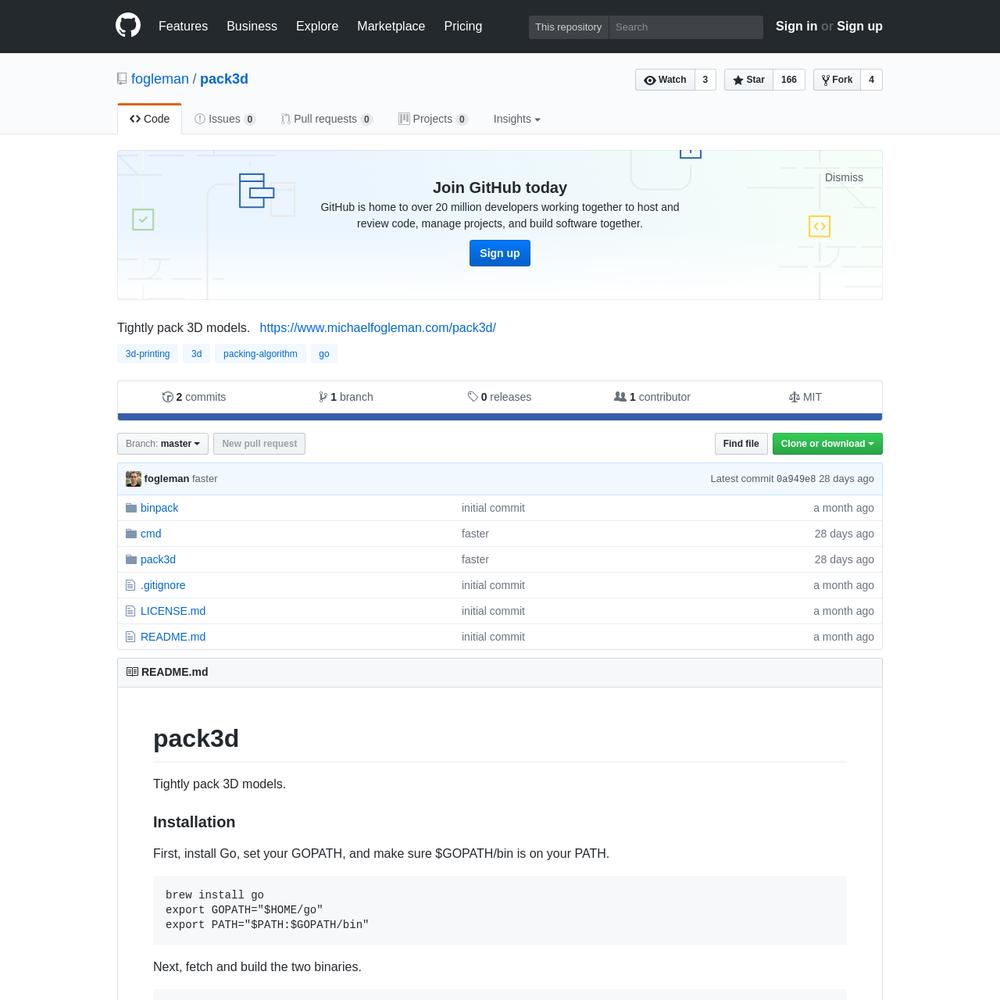Open the Issues tab

[224, 119]
